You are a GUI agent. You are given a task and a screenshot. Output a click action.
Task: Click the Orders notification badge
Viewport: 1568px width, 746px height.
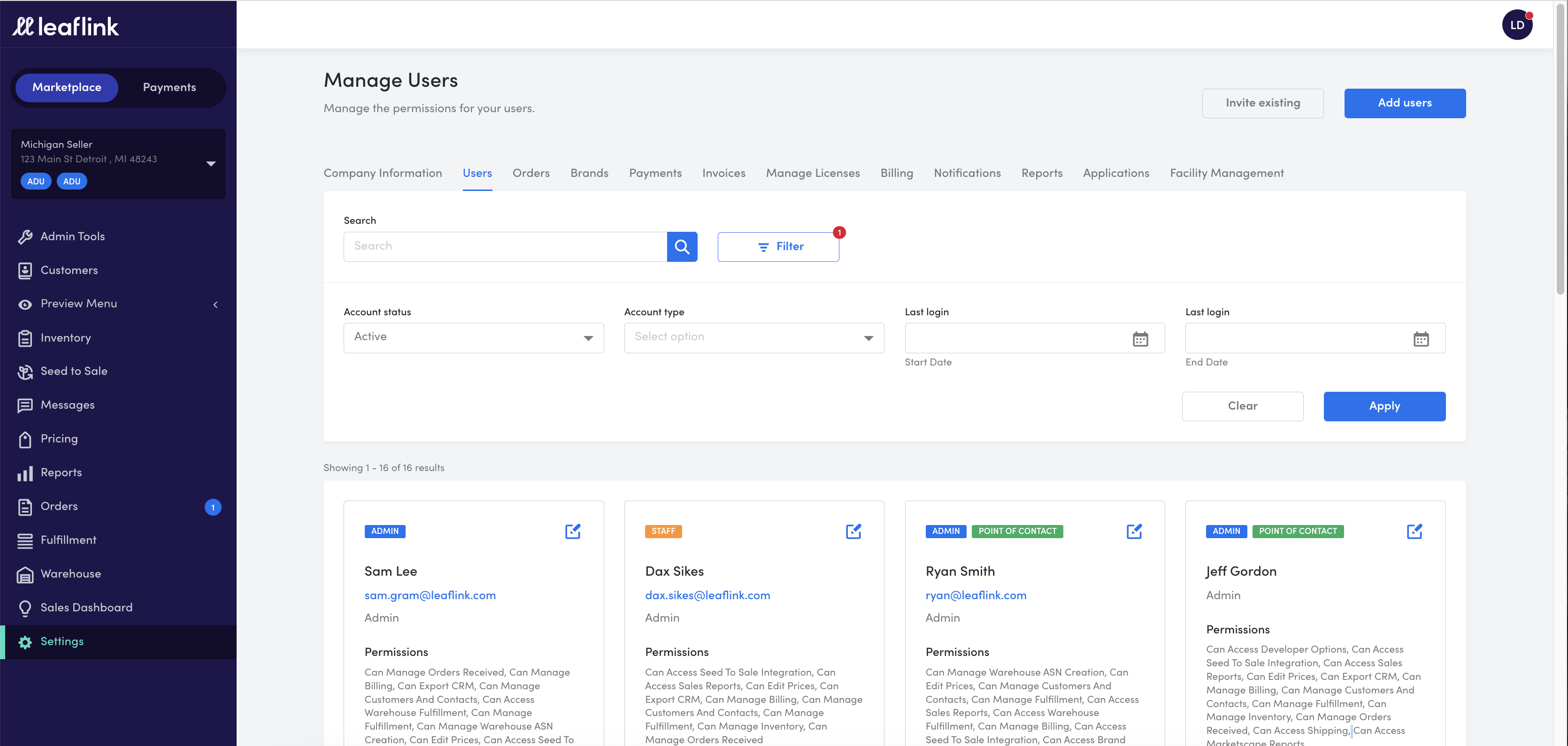(213, 507)
